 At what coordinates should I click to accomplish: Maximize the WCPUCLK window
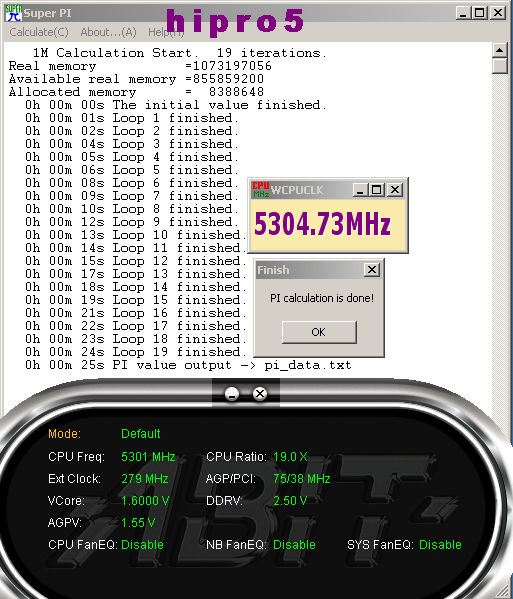tap(376, 189)
